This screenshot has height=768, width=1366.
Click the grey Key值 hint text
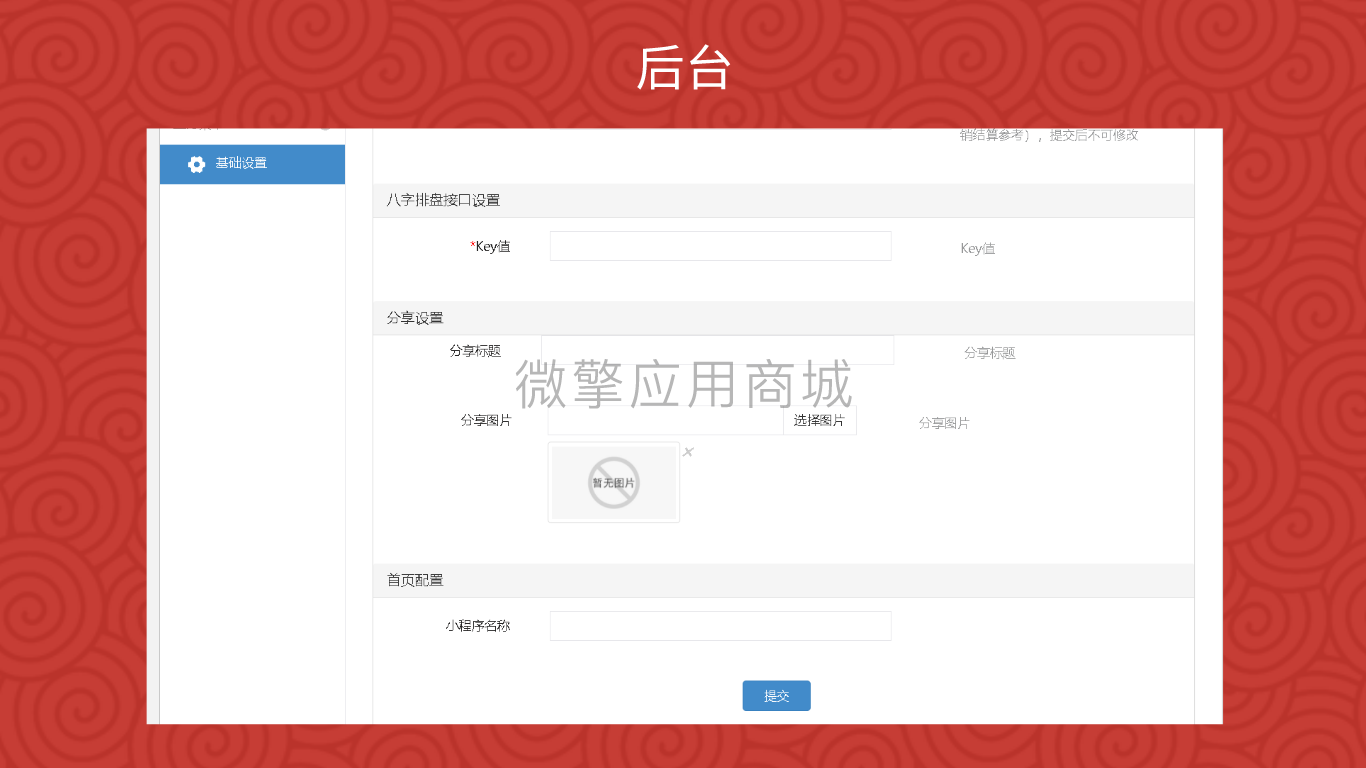978,249
